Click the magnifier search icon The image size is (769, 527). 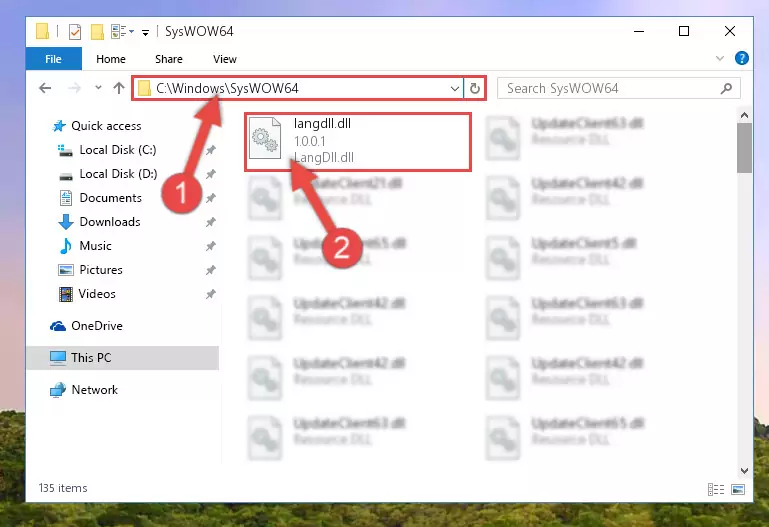(x=726, y=88)
